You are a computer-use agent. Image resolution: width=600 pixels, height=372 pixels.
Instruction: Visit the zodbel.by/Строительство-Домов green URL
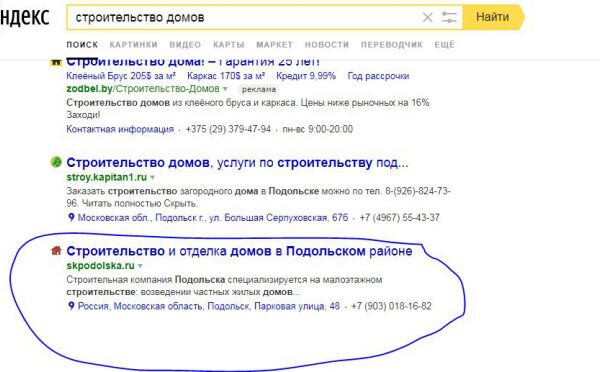coord(143,89)
